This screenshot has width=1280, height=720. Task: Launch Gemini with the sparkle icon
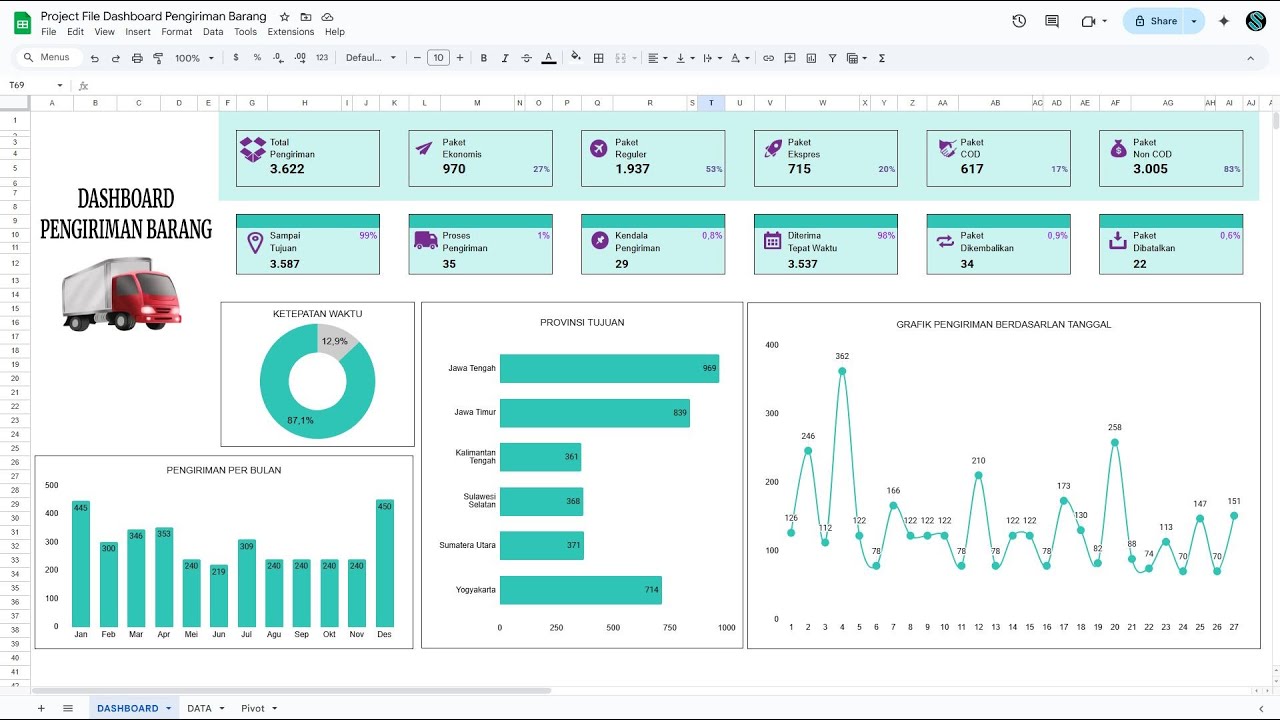[1224, 21]
